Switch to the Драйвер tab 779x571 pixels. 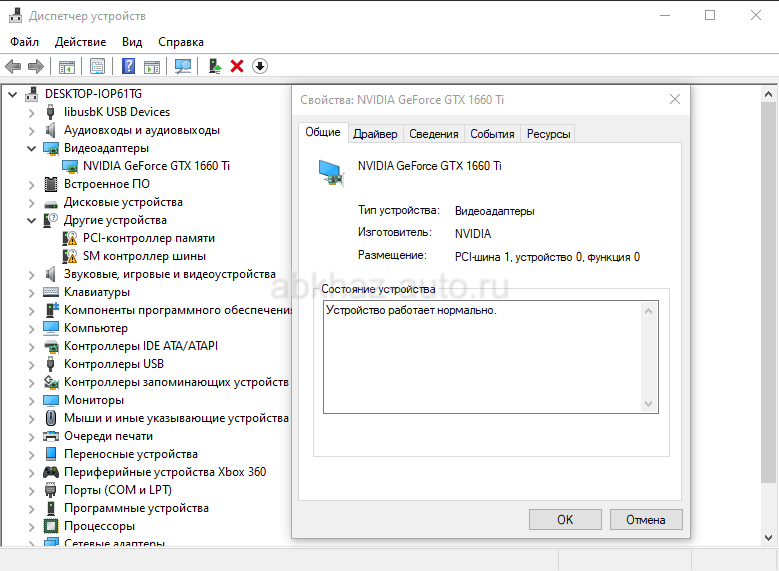375,134
